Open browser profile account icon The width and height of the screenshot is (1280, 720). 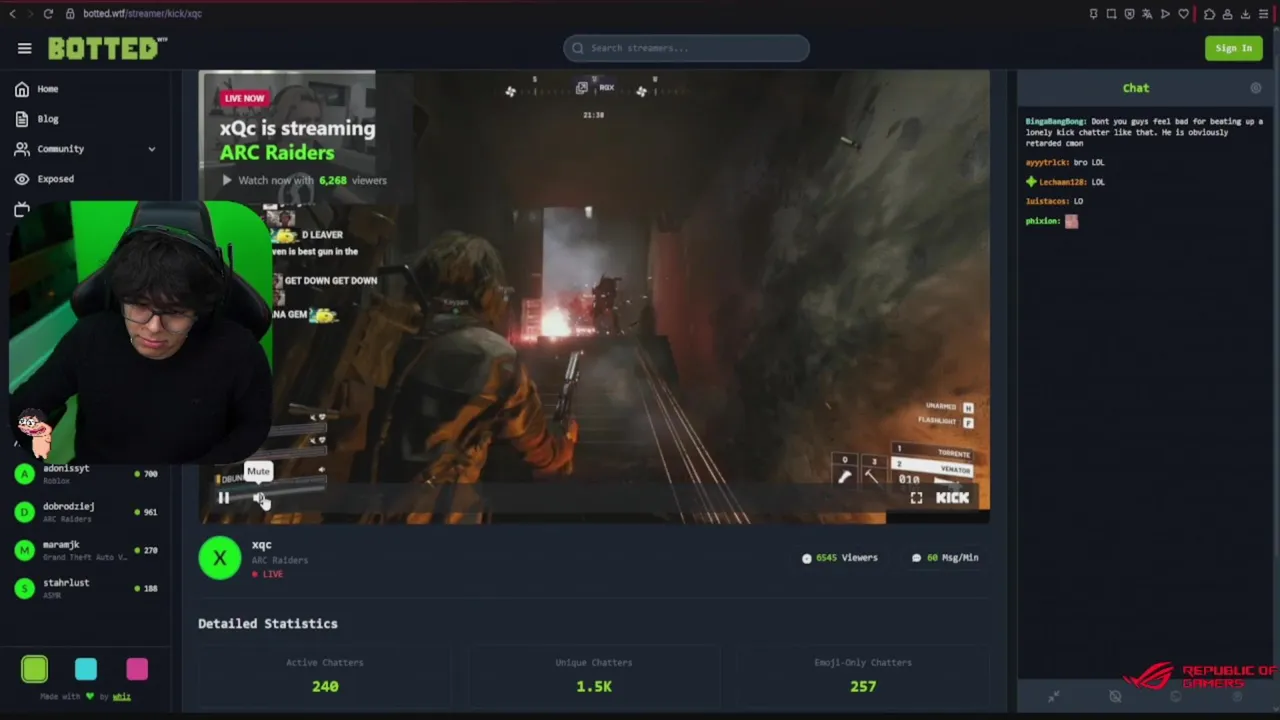[1227, 14]
